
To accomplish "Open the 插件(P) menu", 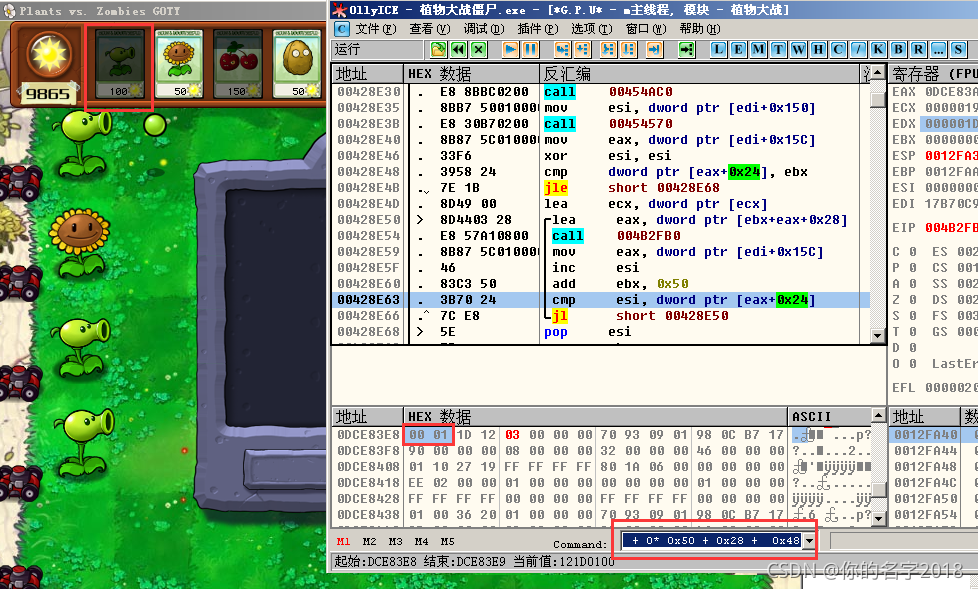I will 538,29.
